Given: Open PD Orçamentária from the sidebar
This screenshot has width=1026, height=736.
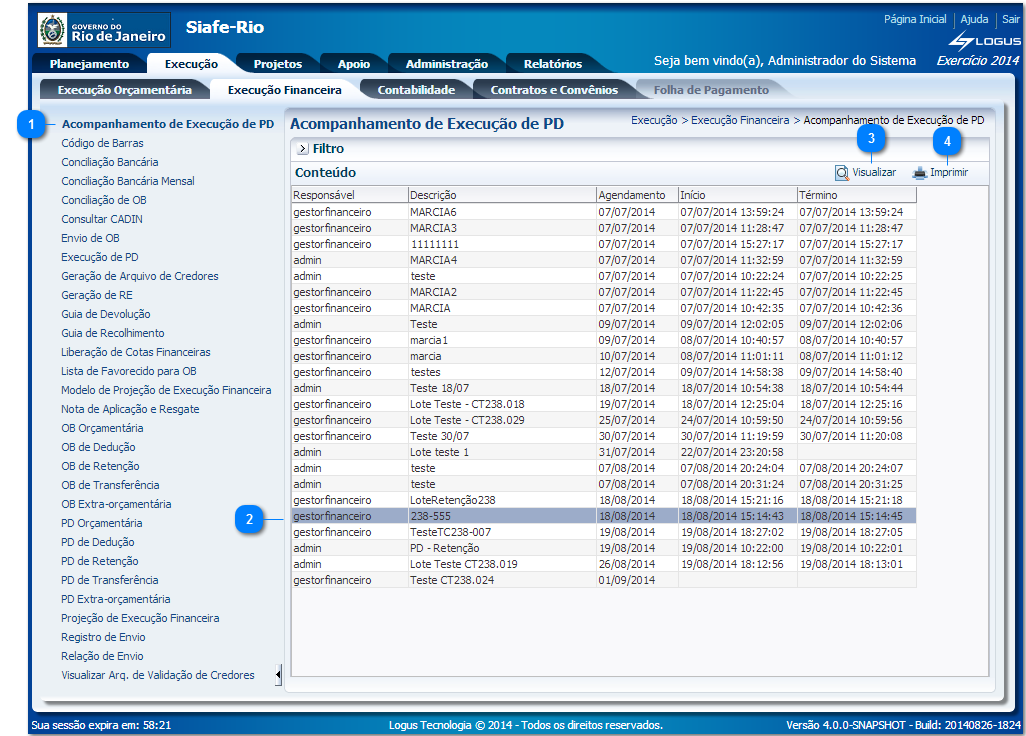Looking at the screenshot, I should [x=102, y=523].
